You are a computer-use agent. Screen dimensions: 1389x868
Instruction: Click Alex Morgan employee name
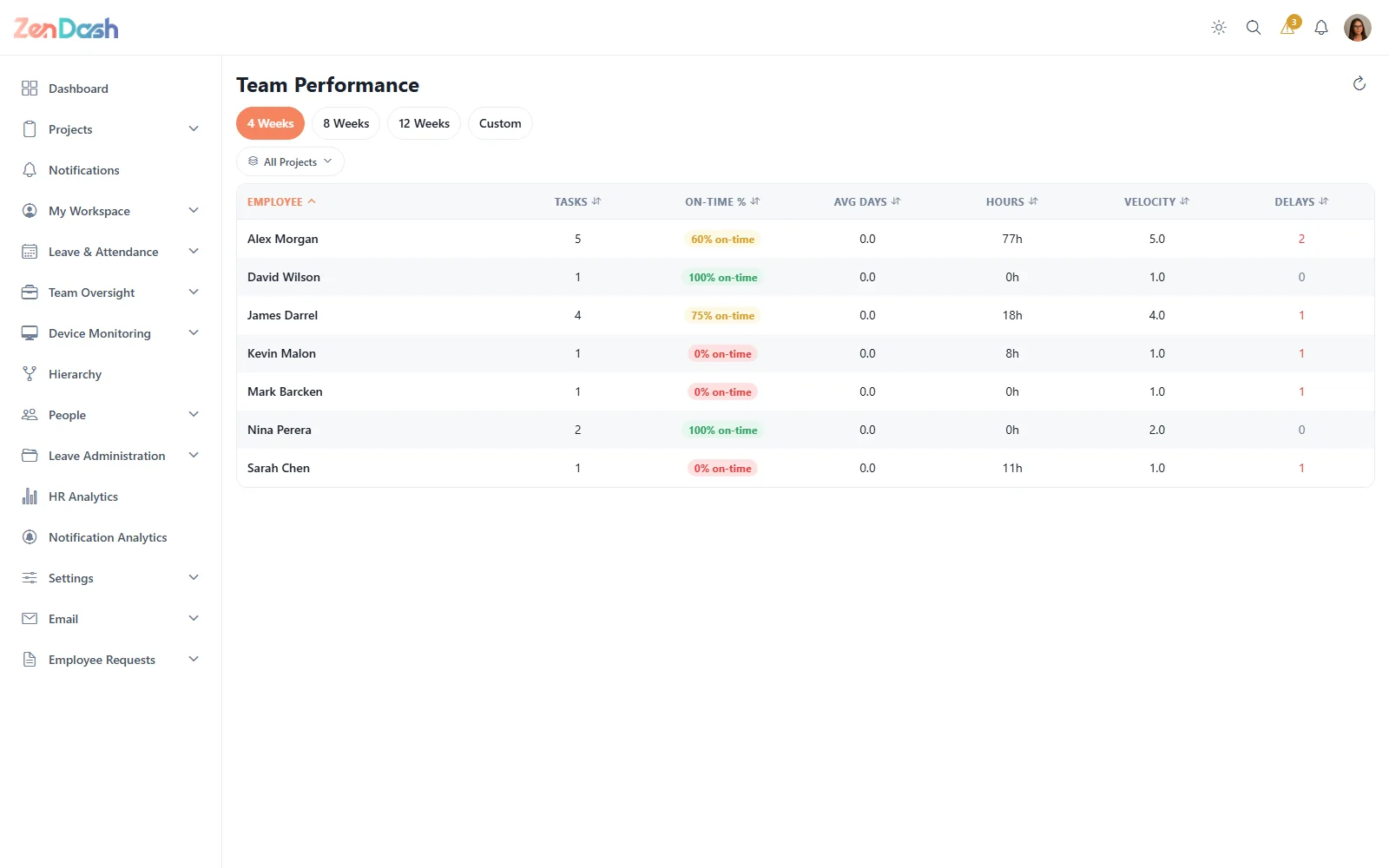pyautogui.click(x=282, y=239)
